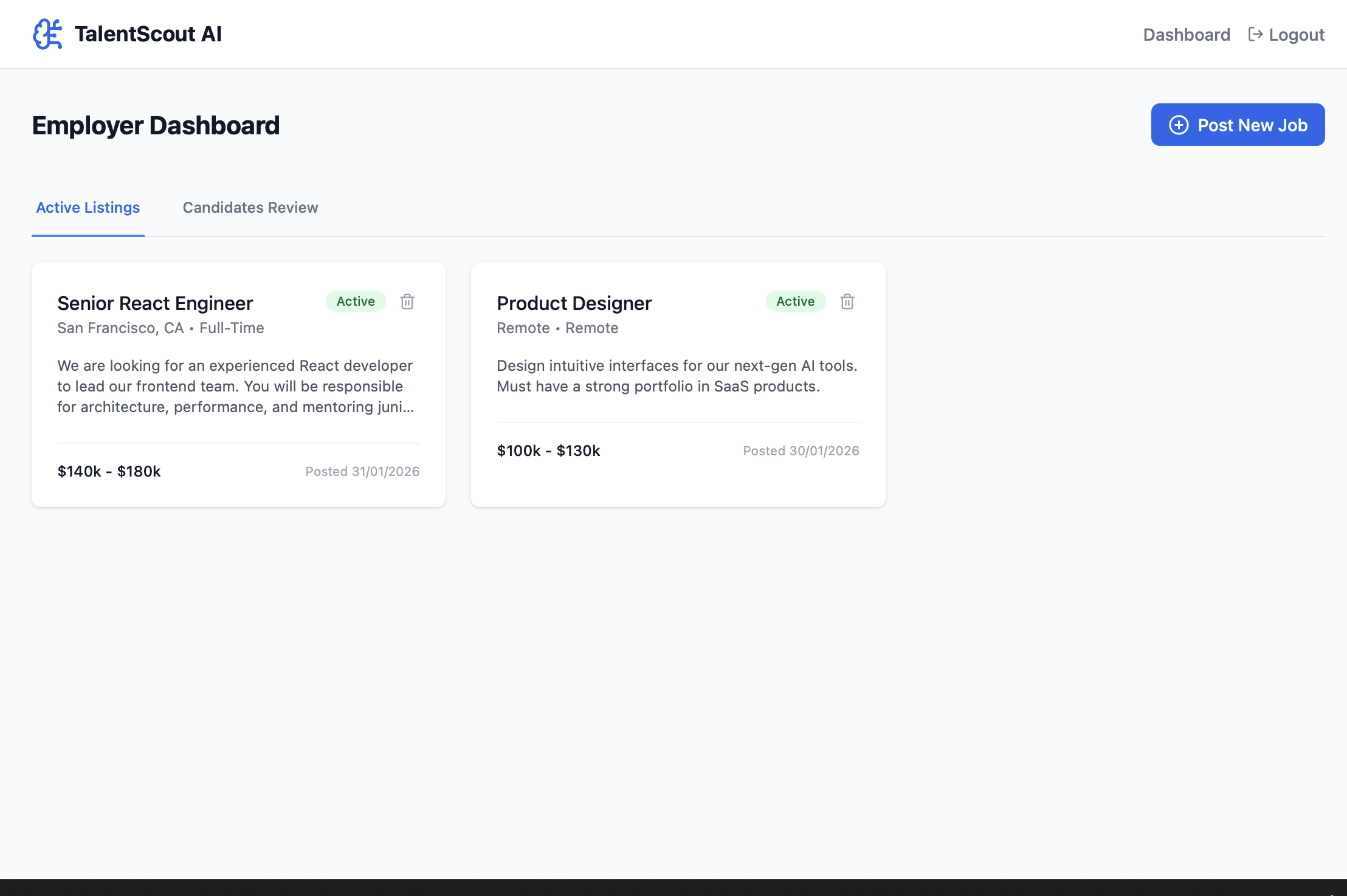The width and height of the screenshot is (1347, 896).
Task: Open the Product Designer job title
Action: [574, 303]
